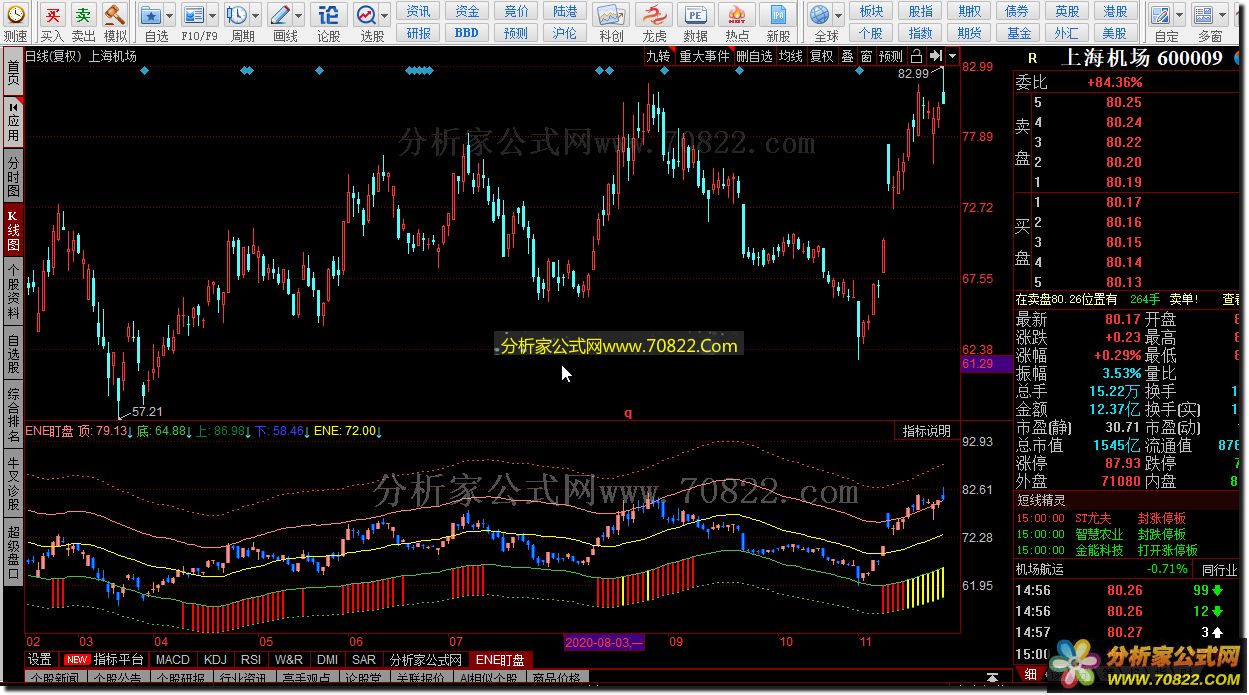Open the 论股 stock discussion icon
This screenshot has height=695, width=1249.
(x=328, y=15)
